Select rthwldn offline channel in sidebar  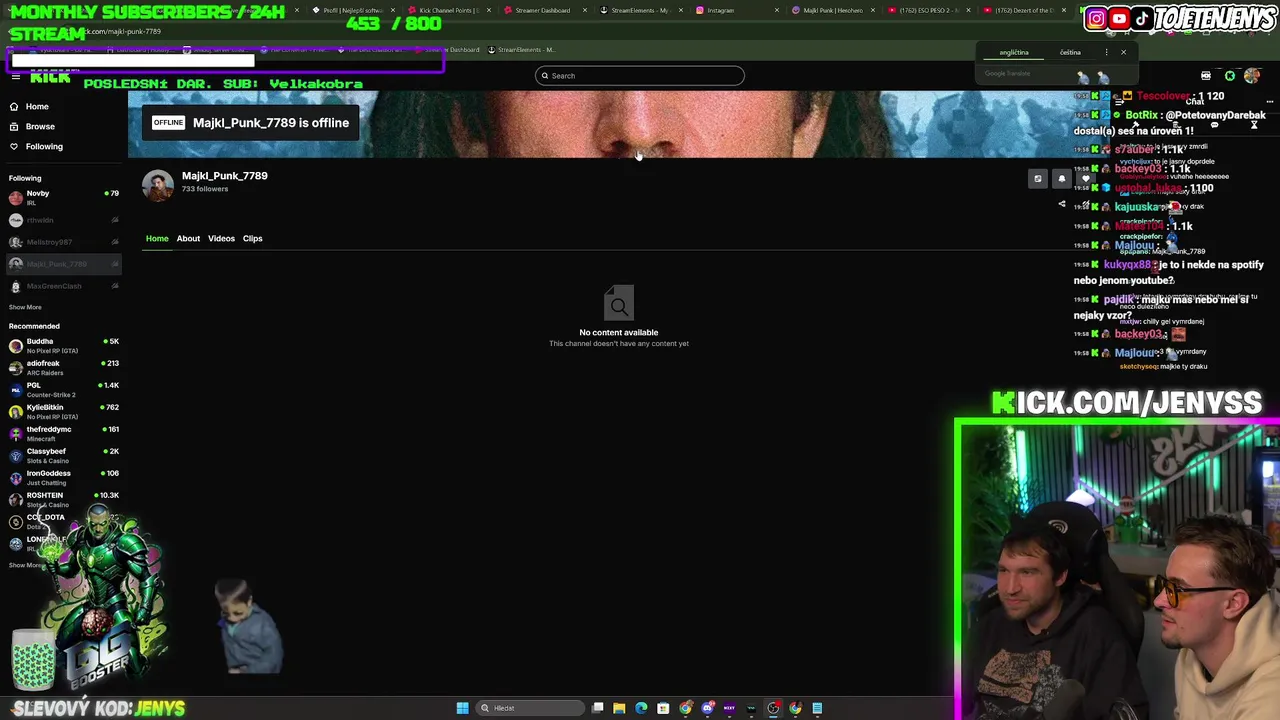(62, 220)
